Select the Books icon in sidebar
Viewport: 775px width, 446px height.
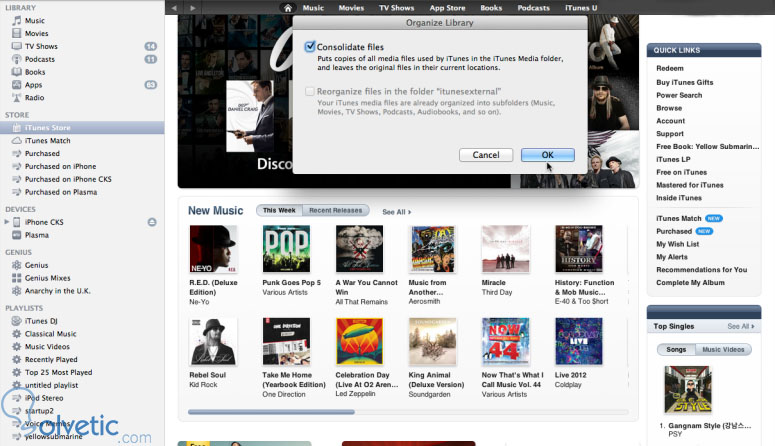pos(17,72)
